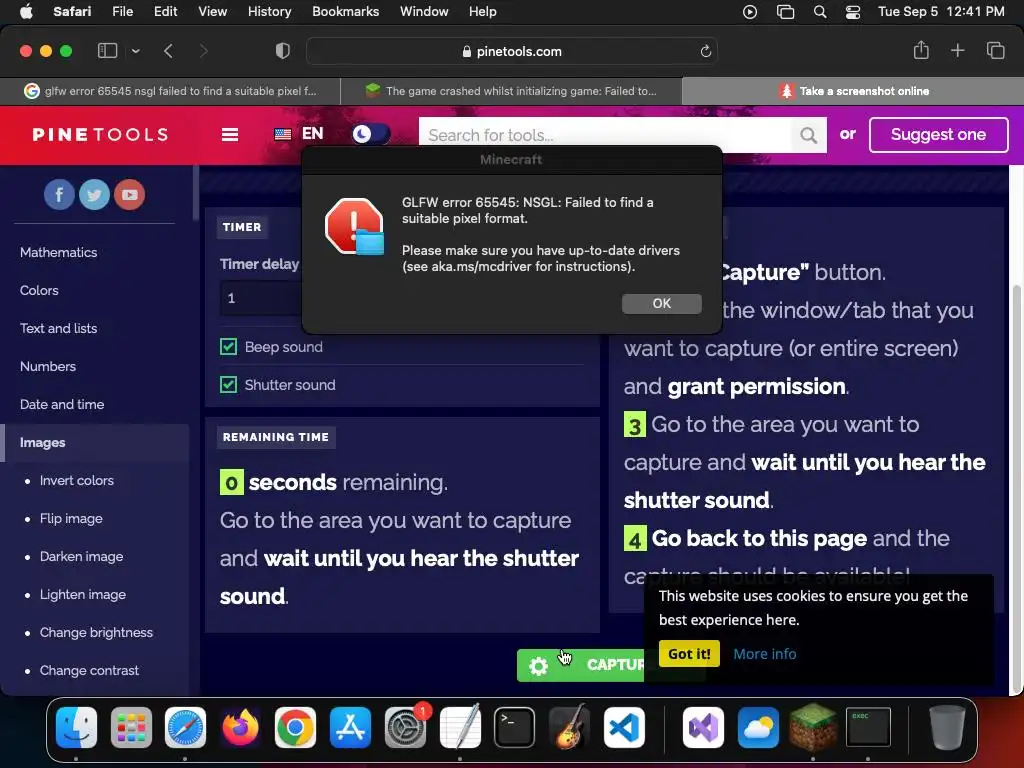Click the pinetools.com address bar
1024x768 pixels.
point(512,51)
